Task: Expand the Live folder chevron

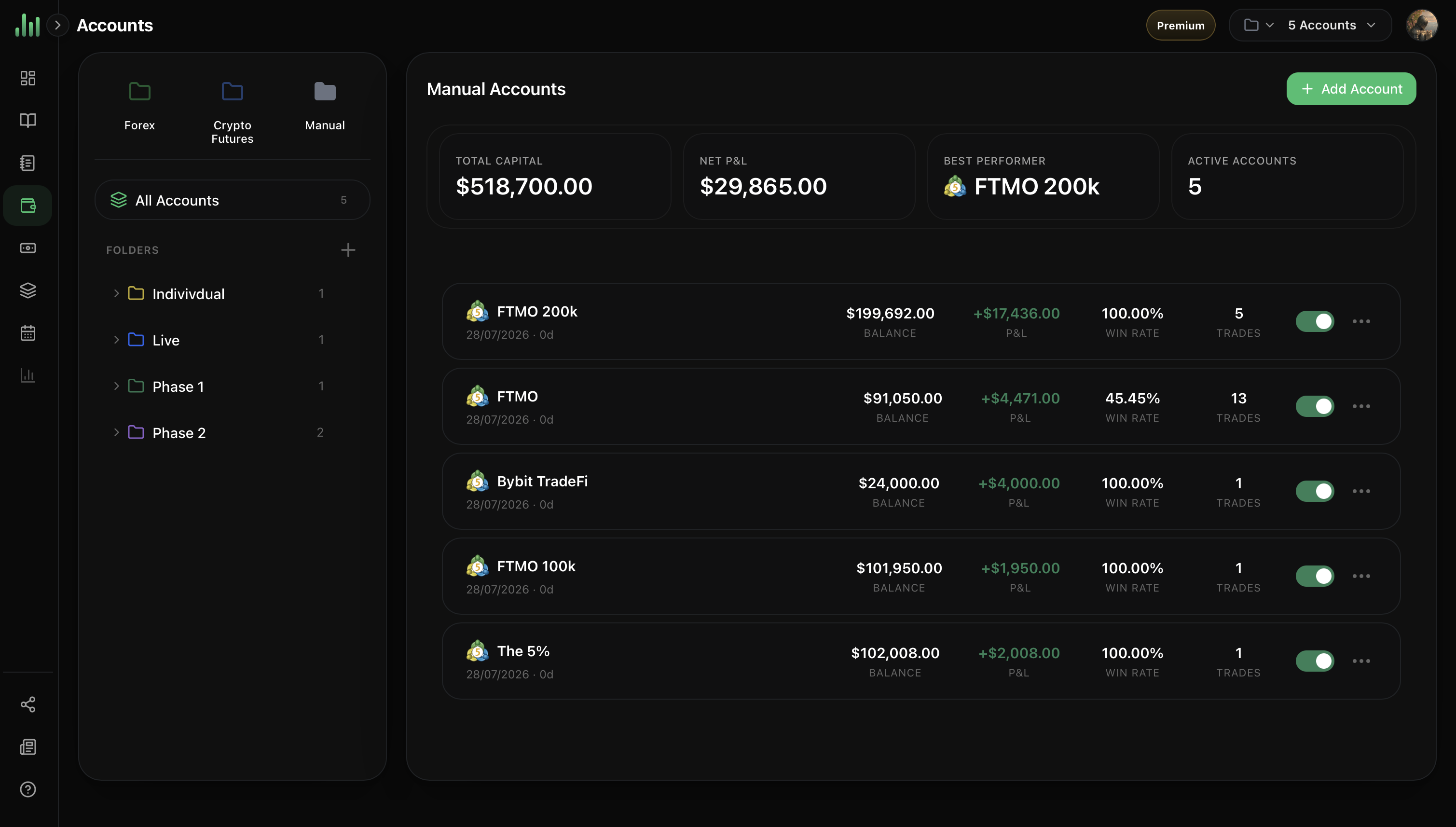Action: point(116,340)
